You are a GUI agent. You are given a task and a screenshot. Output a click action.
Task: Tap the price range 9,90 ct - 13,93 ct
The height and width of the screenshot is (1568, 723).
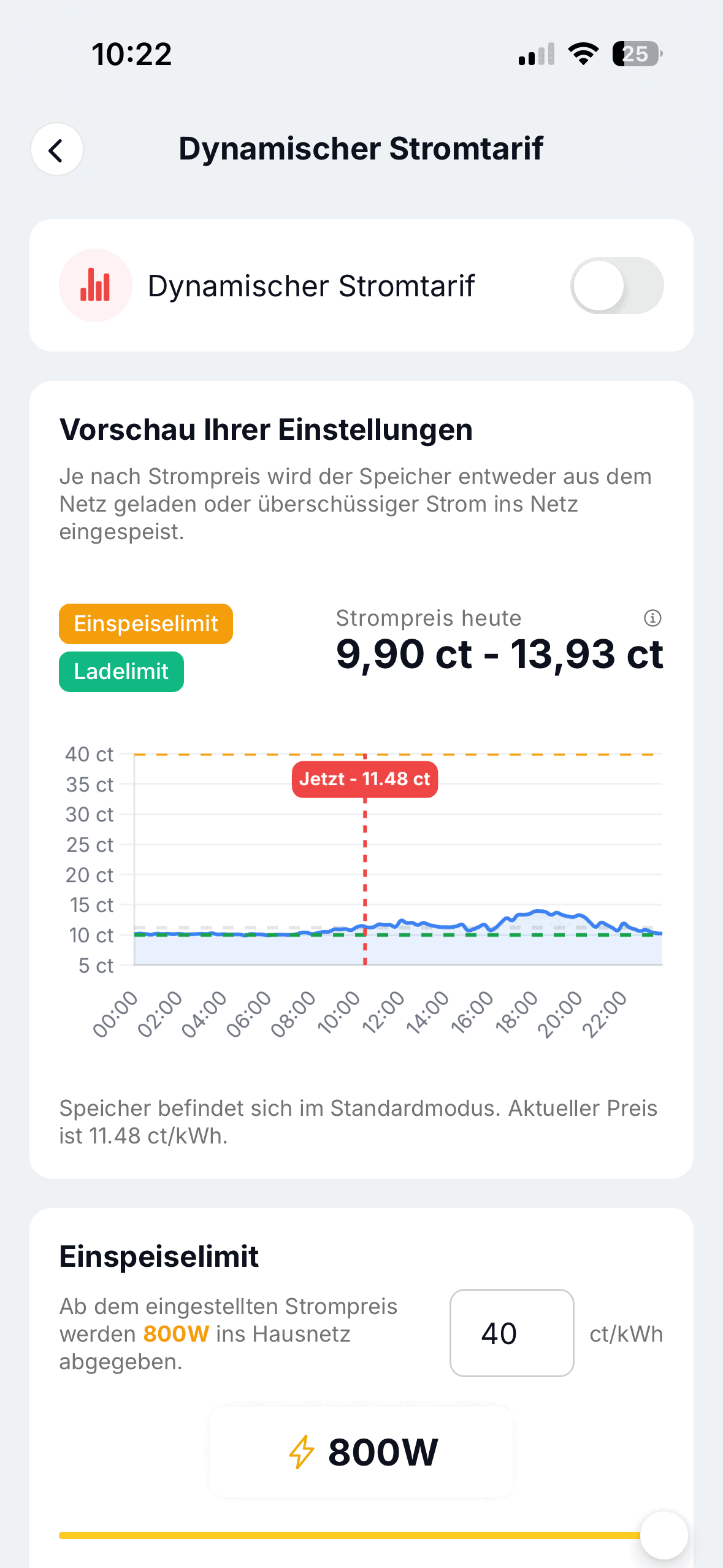(499, 654)
